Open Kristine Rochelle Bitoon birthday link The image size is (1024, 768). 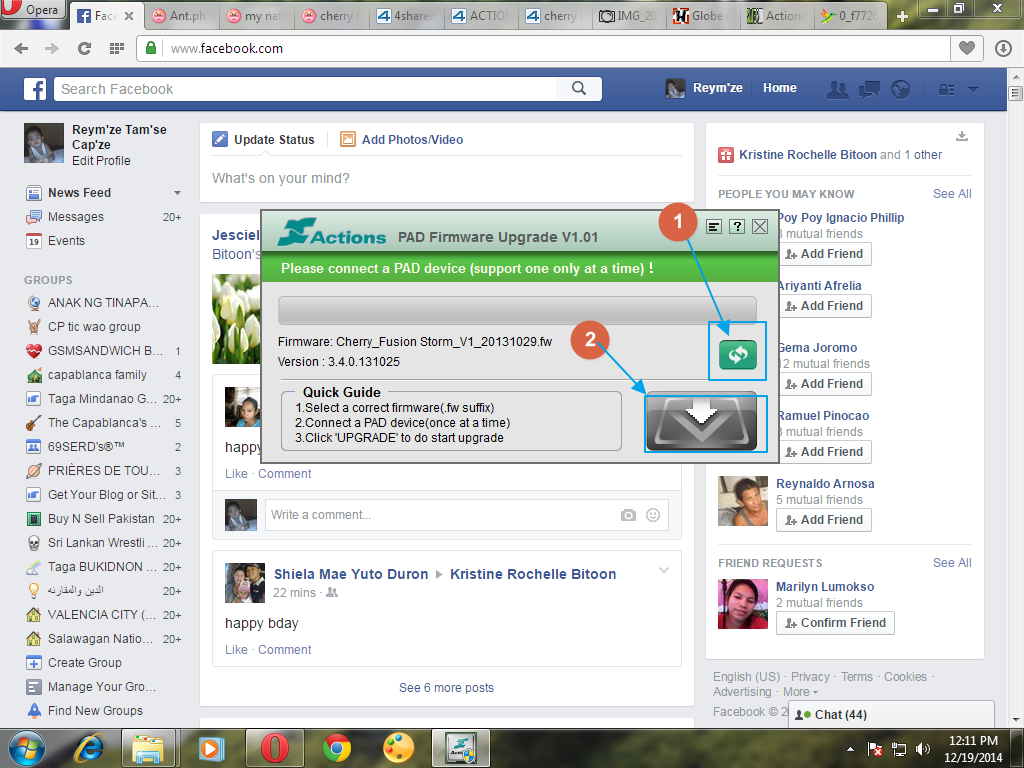(808, 155)
